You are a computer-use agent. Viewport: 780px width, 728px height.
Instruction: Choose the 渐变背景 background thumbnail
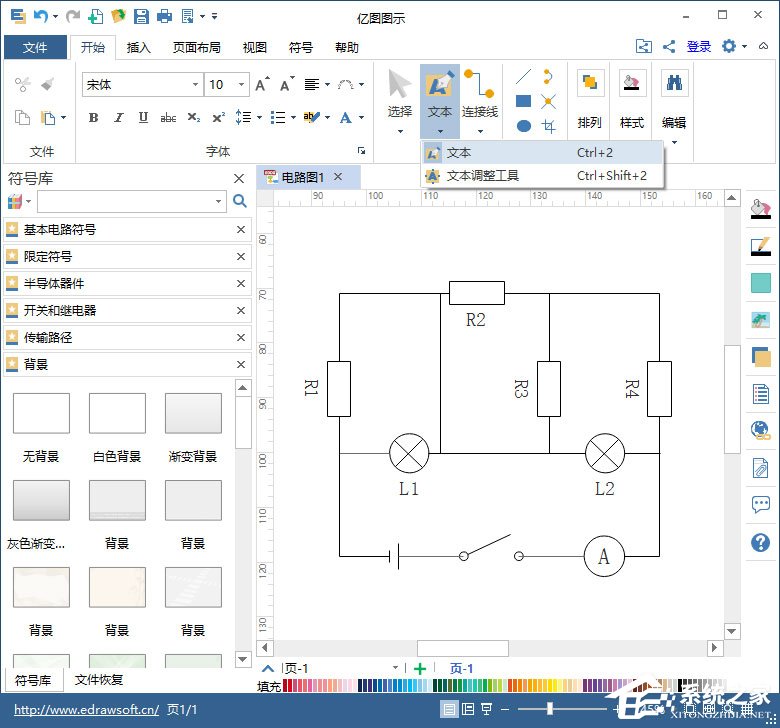click(x=193, y=413)
